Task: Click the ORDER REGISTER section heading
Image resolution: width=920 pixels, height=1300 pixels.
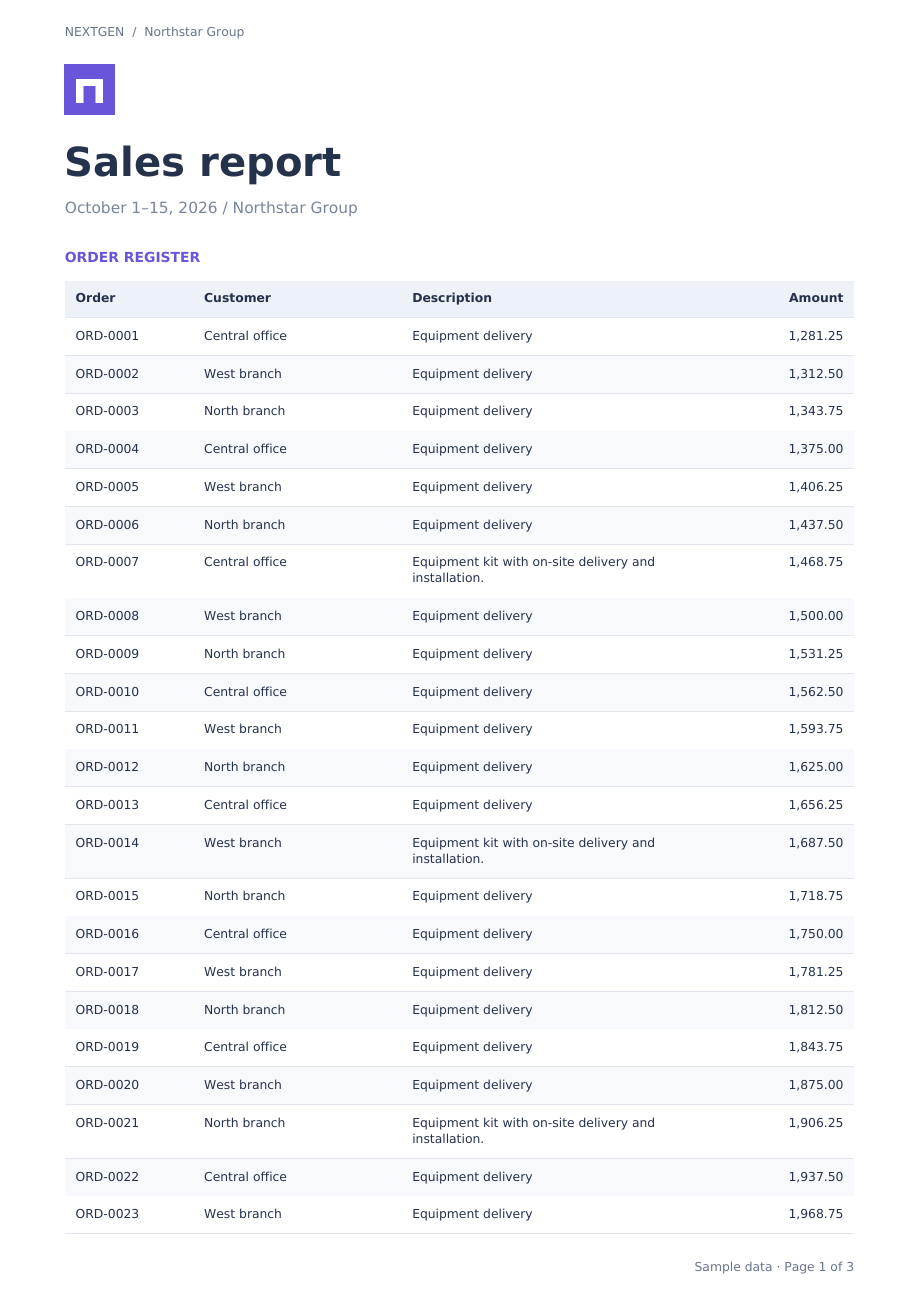Action: (132, 257)
